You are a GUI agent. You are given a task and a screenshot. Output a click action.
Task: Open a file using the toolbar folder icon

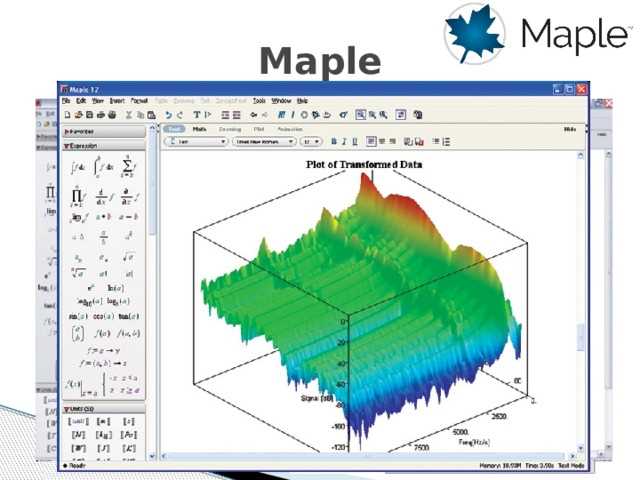(79, 115)
